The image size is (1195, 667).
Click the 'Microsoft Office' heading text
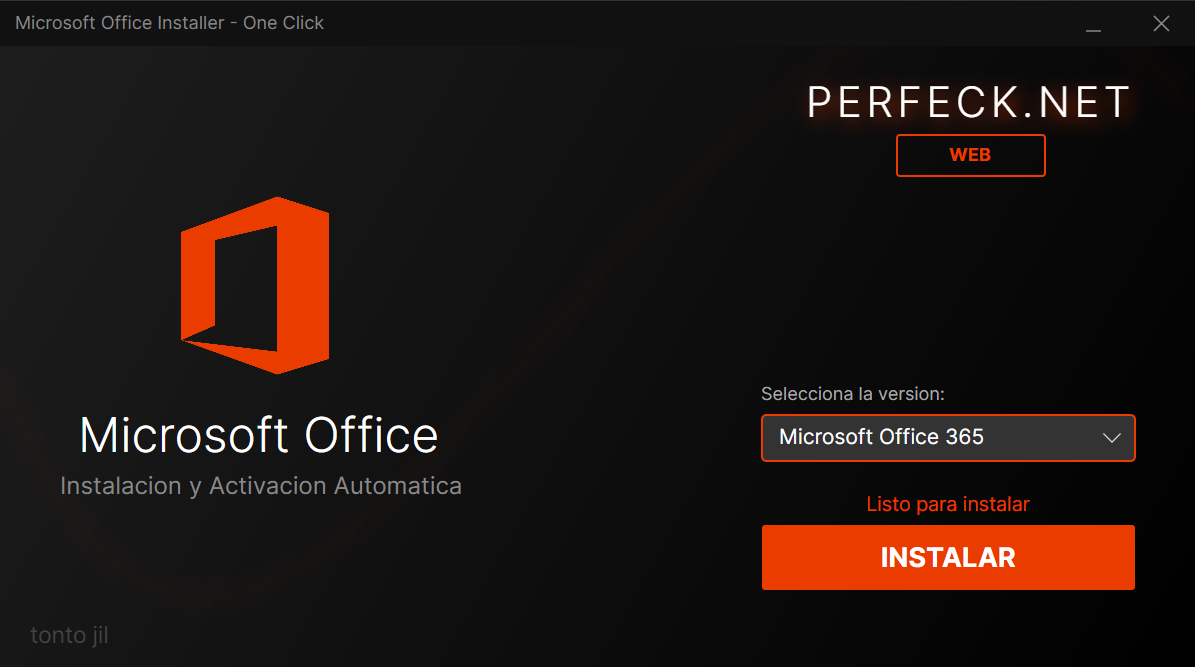[259, 435]
